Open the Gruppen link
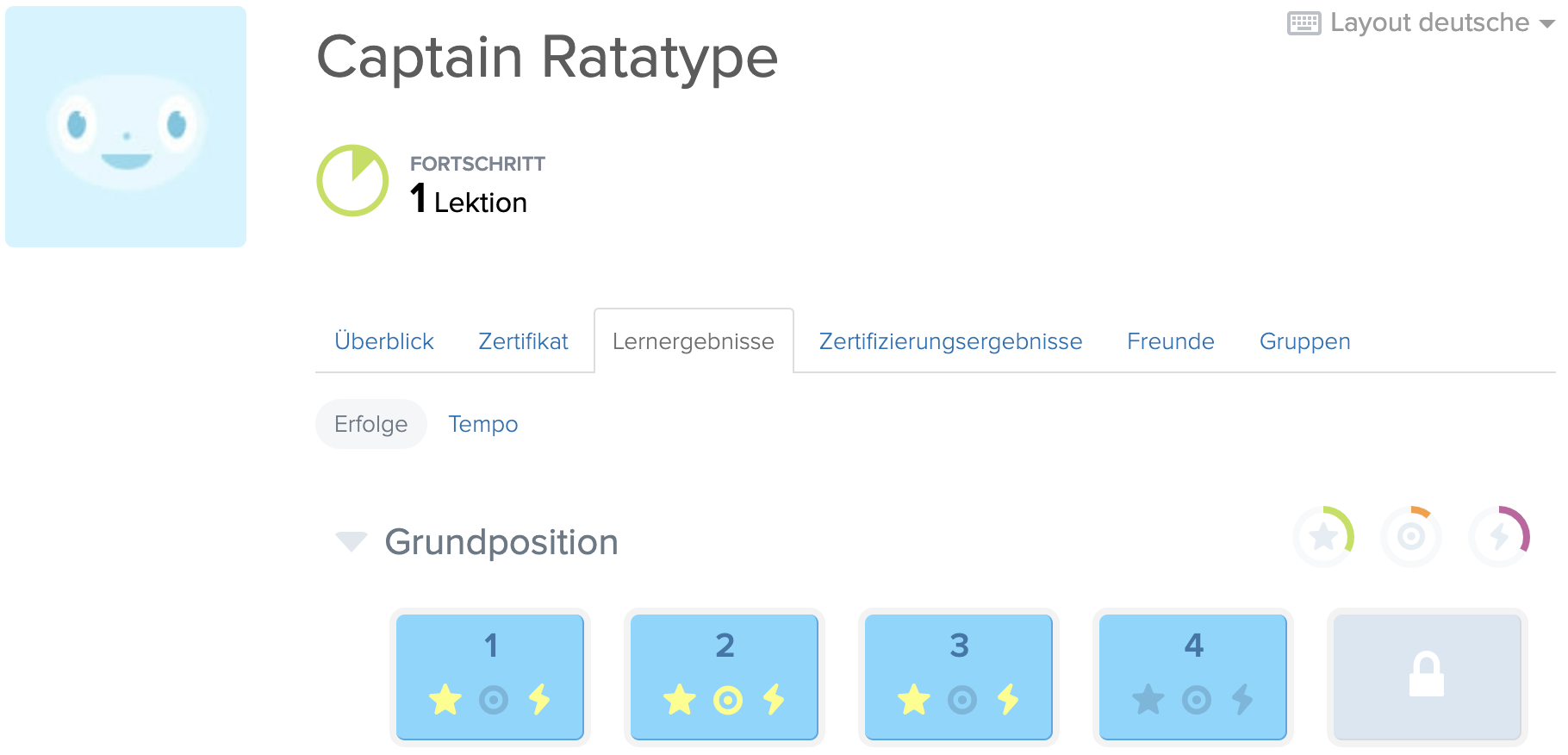The image size is (1568, 755). coord(1305,341)
